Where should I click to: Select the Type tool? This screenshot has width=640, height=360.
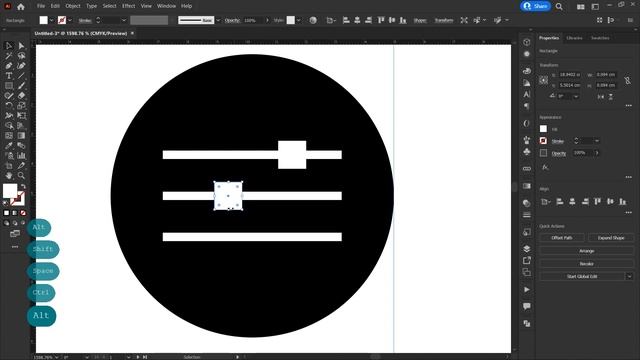[x=9, y=76]
